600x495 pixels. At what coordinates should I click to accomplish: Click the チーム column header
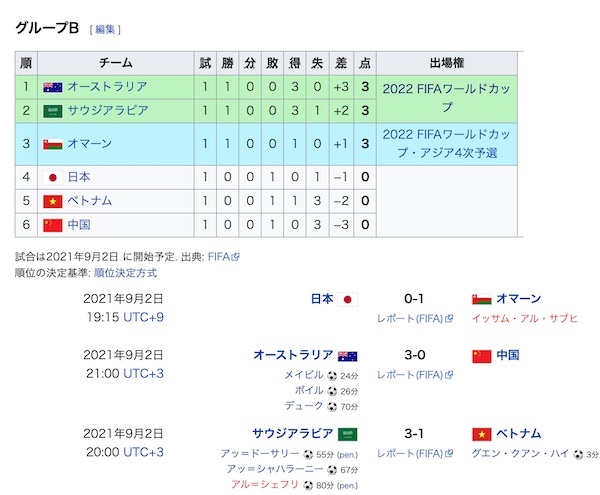[116, 63]
